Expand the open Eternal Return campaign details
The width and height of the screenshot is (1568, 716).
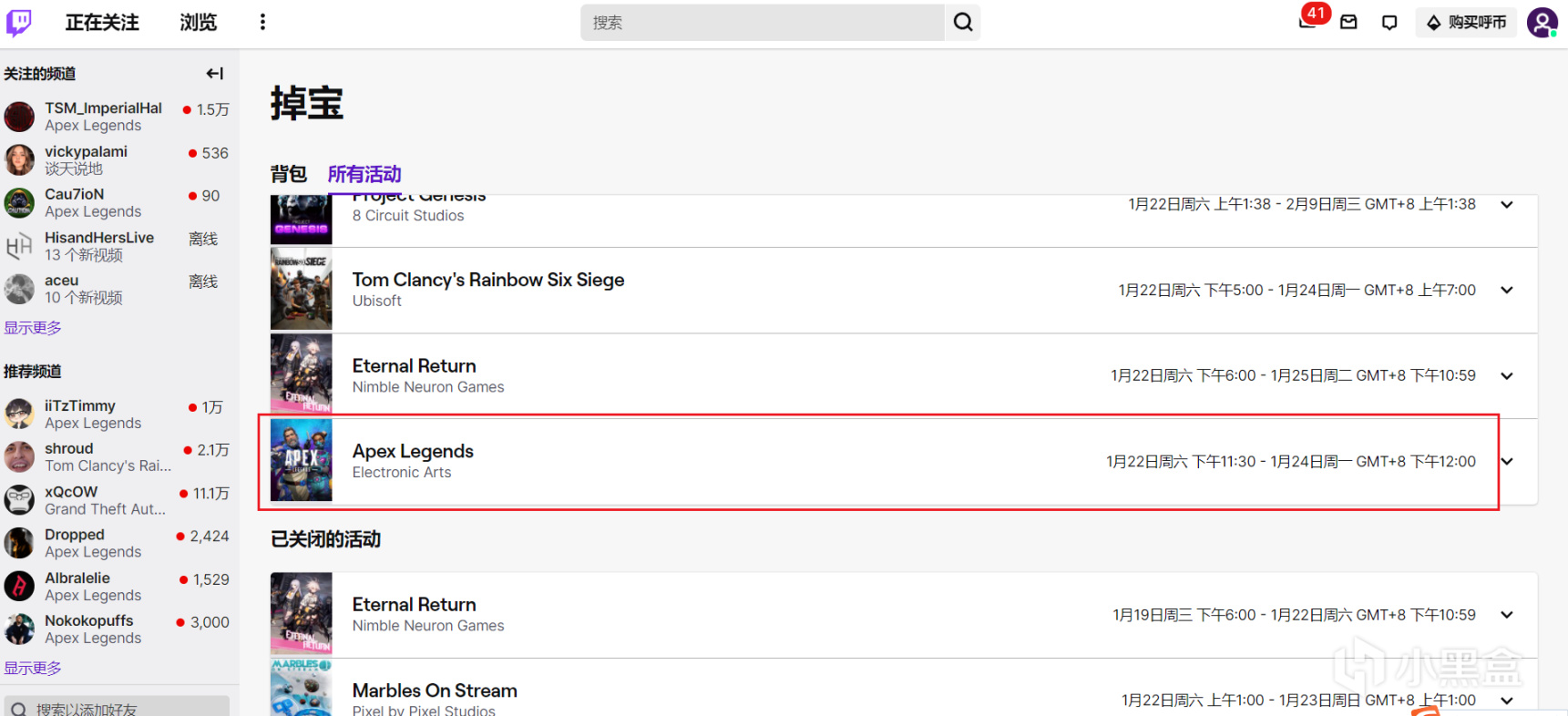click(1507, 375)
